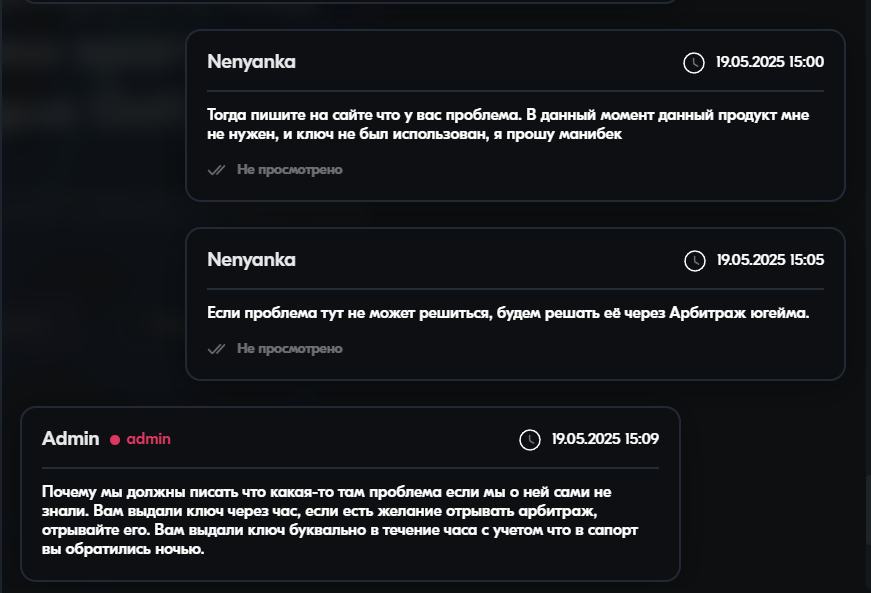The image size is (871, 593).
Task: Click the partially visible message card at the top
Action: click(340, 2)
